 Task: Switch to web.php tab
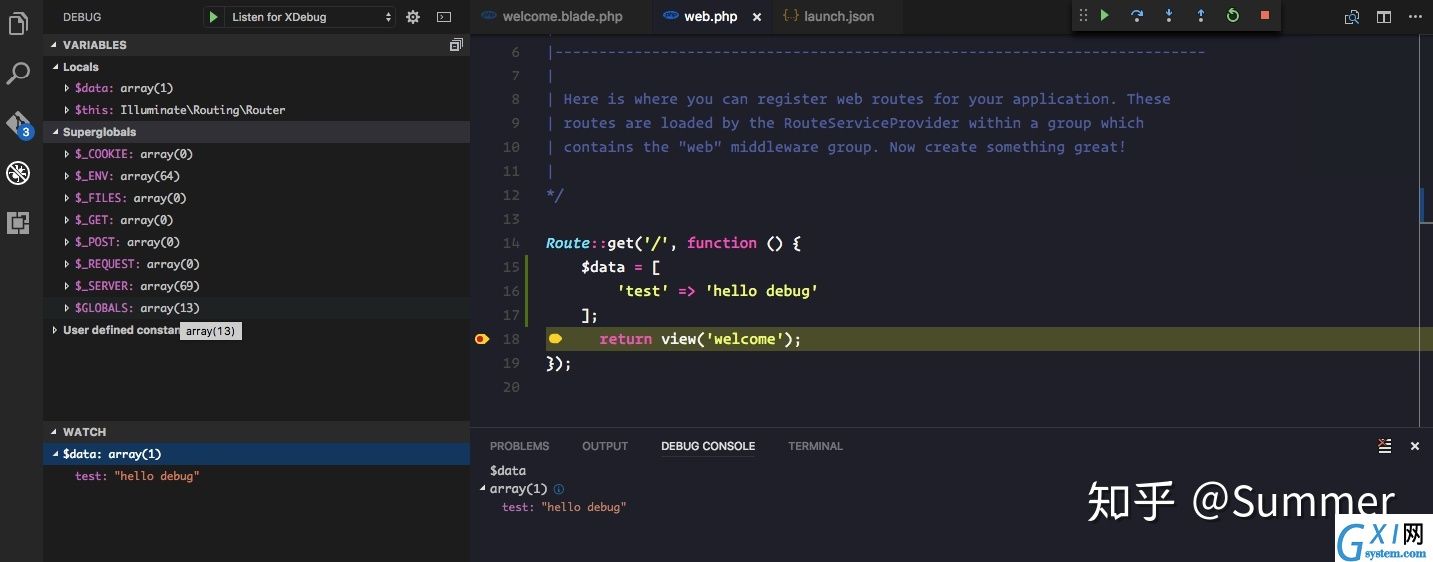pyautogui.click(x=710, y=17)
